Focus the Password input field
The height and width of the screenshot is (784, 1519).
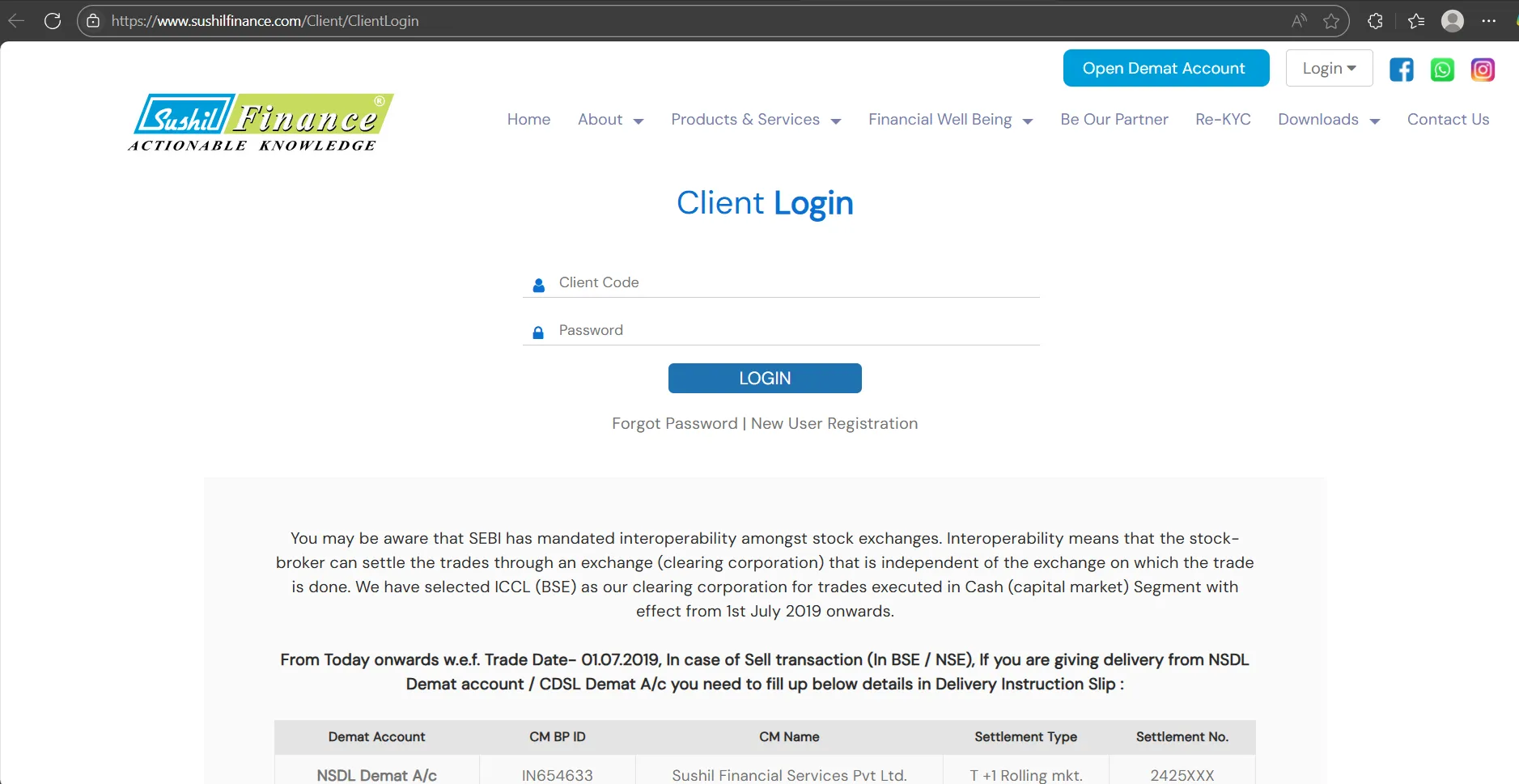[x=781, y=330]
